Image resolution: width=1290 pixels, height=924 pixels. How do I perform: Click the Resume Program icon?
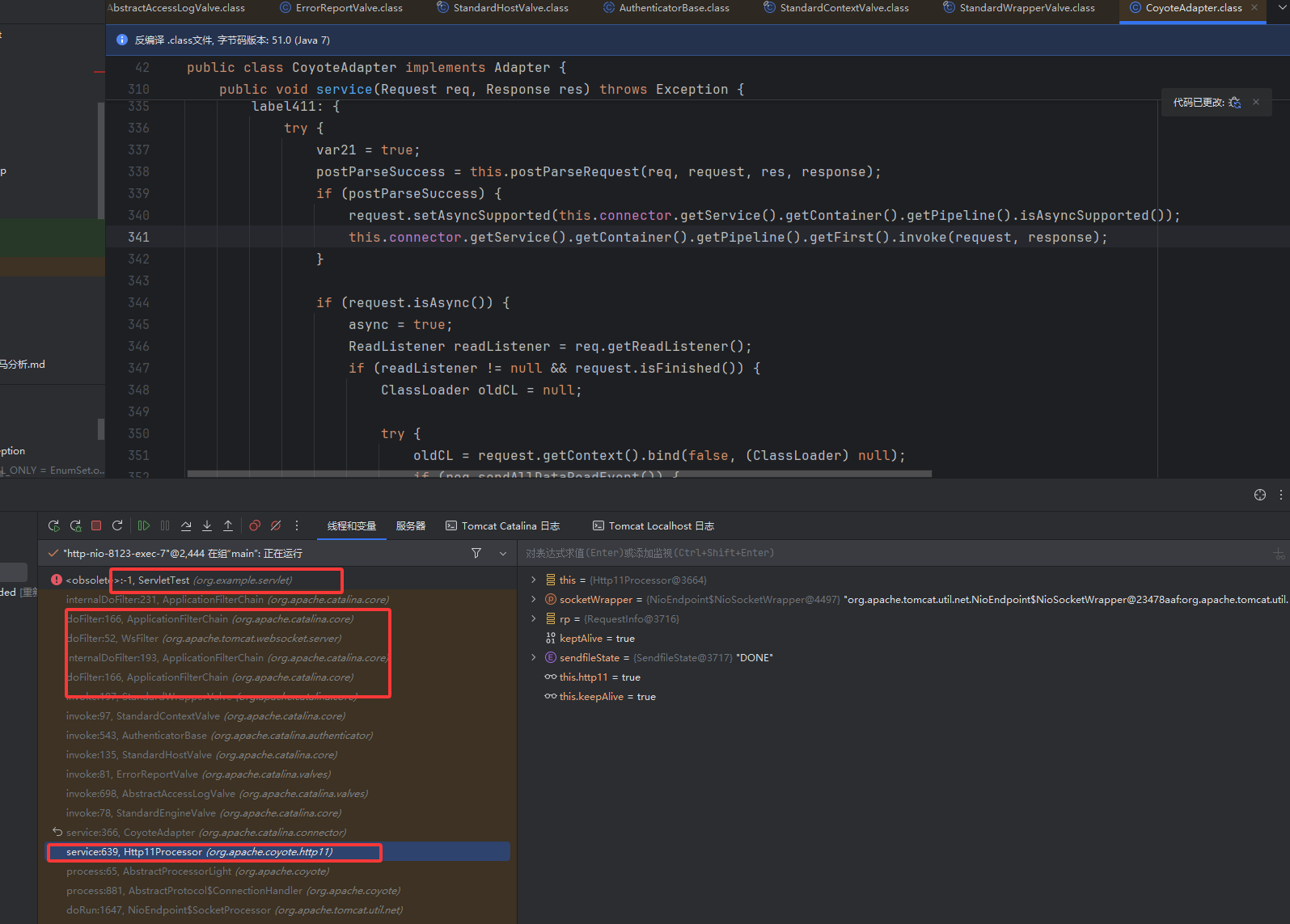pos(144,525)
